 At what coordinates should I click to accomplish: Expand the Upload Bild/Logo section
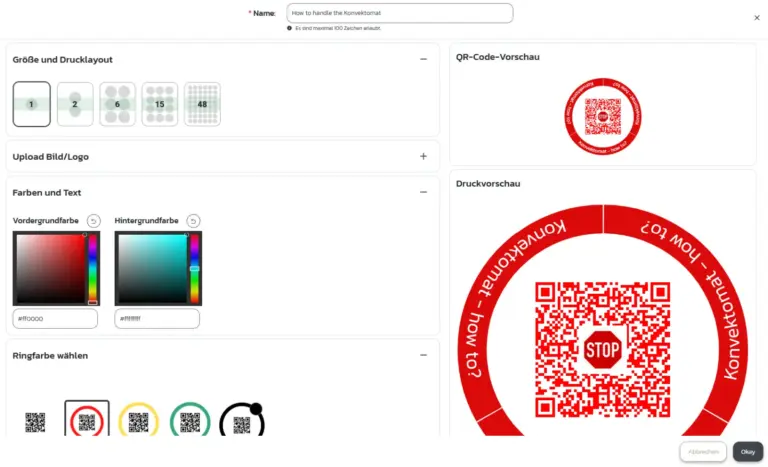click(x=423, y=156)
